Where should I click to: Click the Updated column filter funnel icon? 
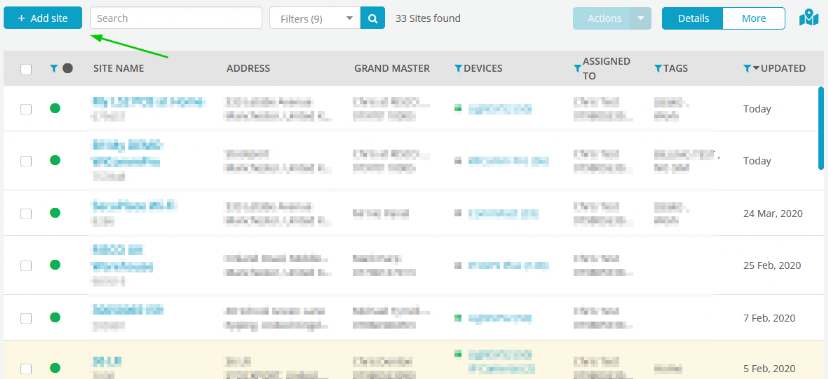(747, 69)
